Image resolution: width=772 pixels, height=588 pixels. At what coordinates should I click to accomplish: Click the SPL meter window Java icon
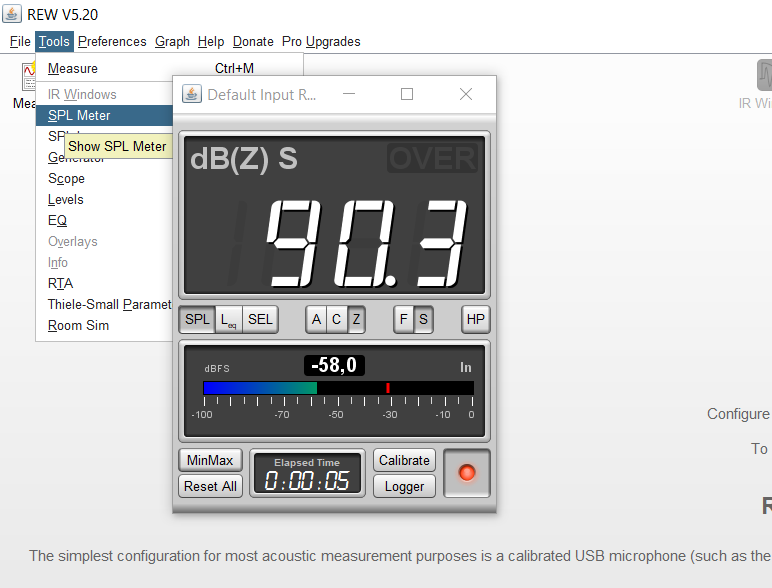tap(192, 94)
